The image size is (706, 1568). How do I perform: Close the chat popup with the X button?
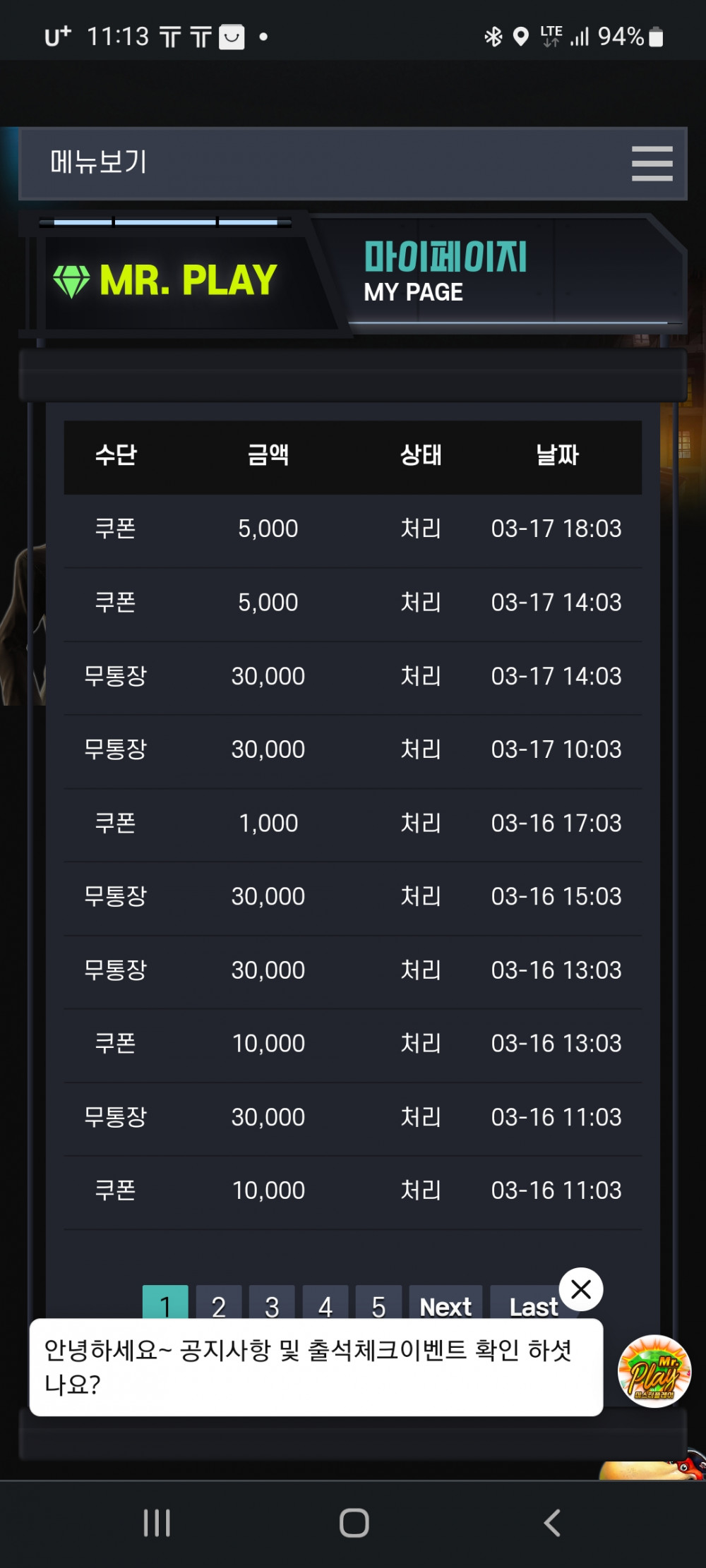(581, 1289)
